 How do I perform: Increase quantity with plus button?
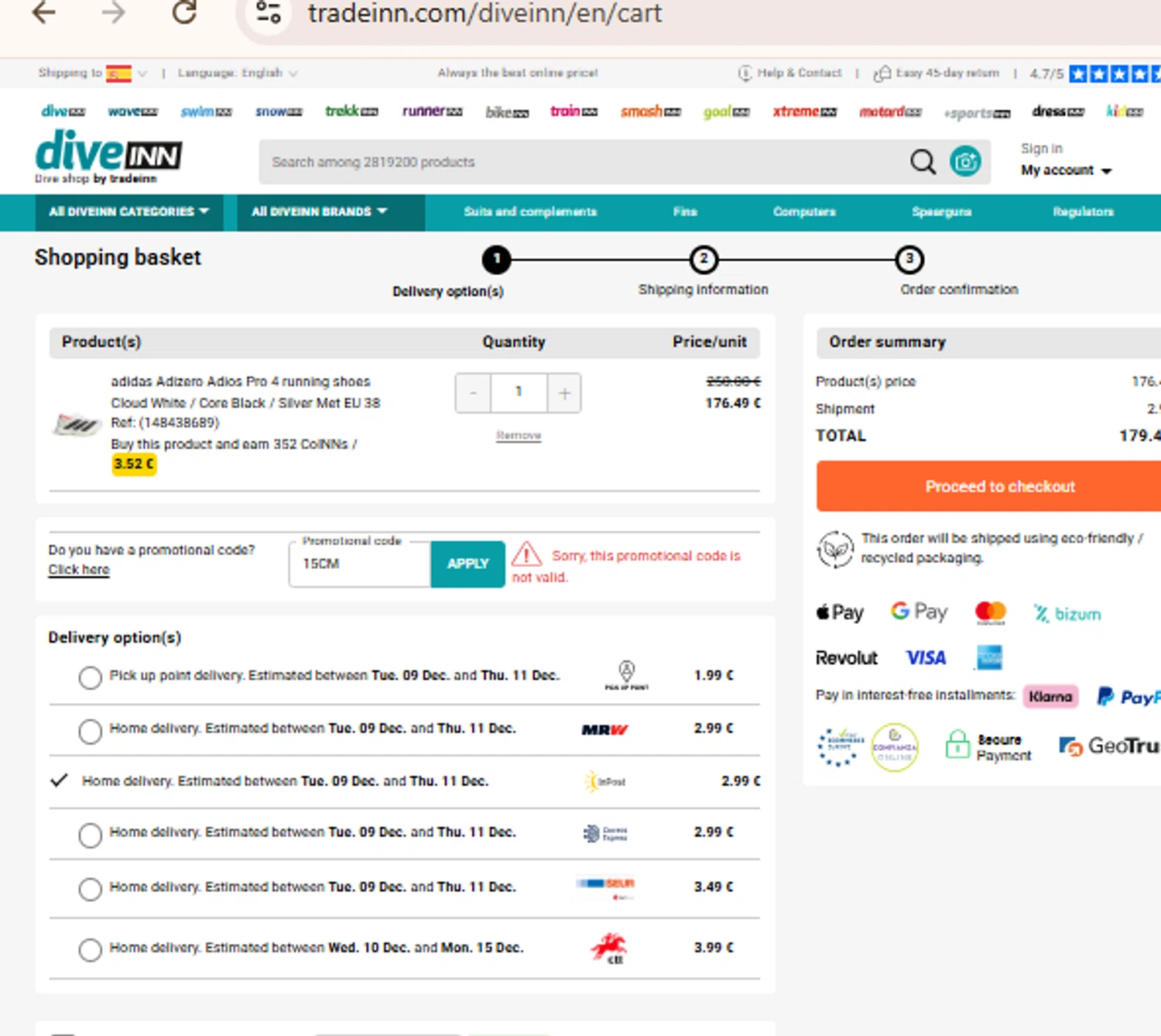click(x=564, y=393)
